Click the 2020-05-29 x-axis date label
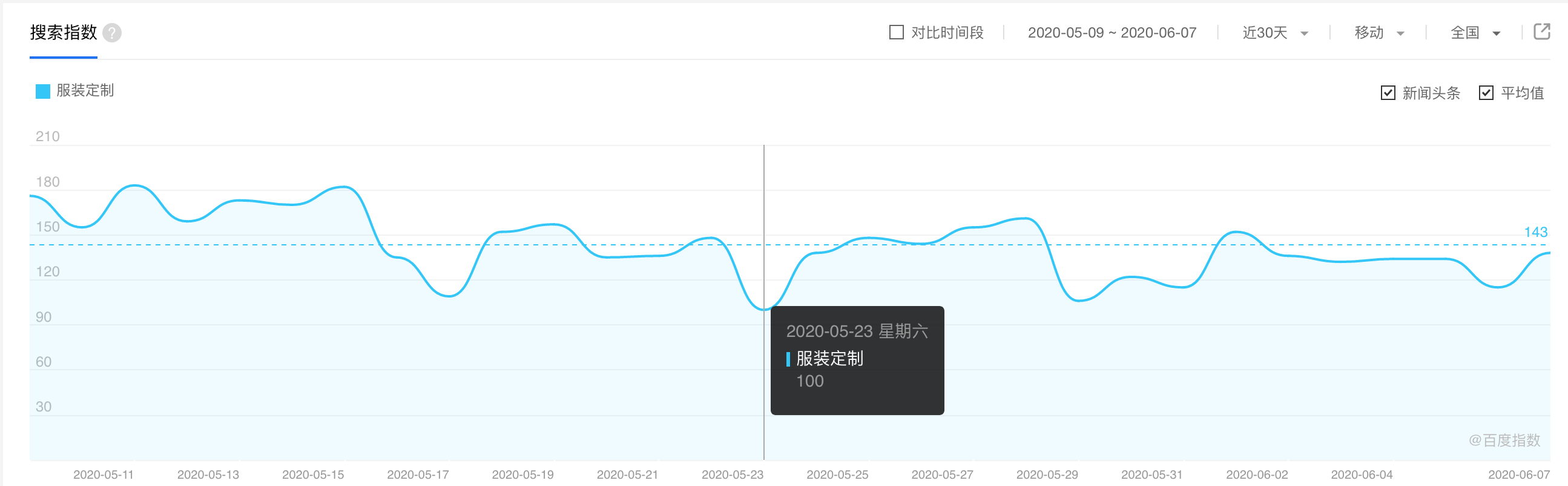Viewport: 1568px width, 486px height. click(1047, 474)
